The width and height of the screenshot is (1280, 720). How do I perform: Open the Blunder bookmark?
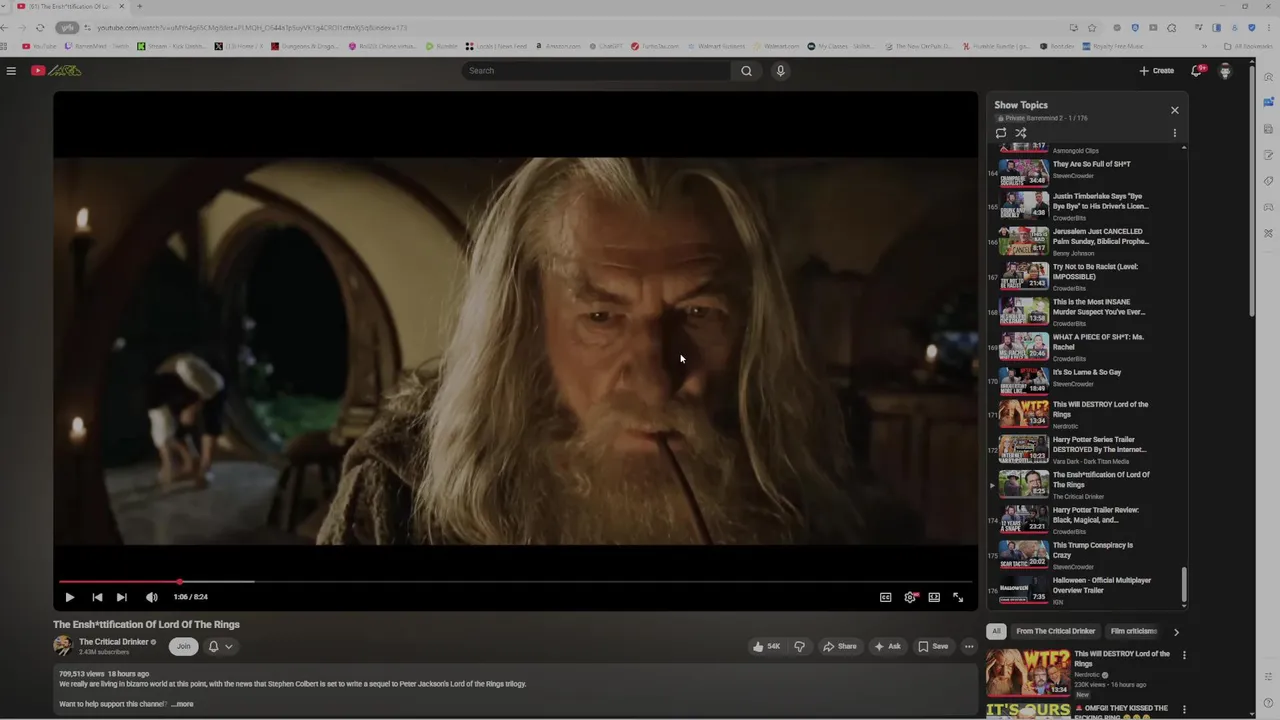[x=441, y=46]
